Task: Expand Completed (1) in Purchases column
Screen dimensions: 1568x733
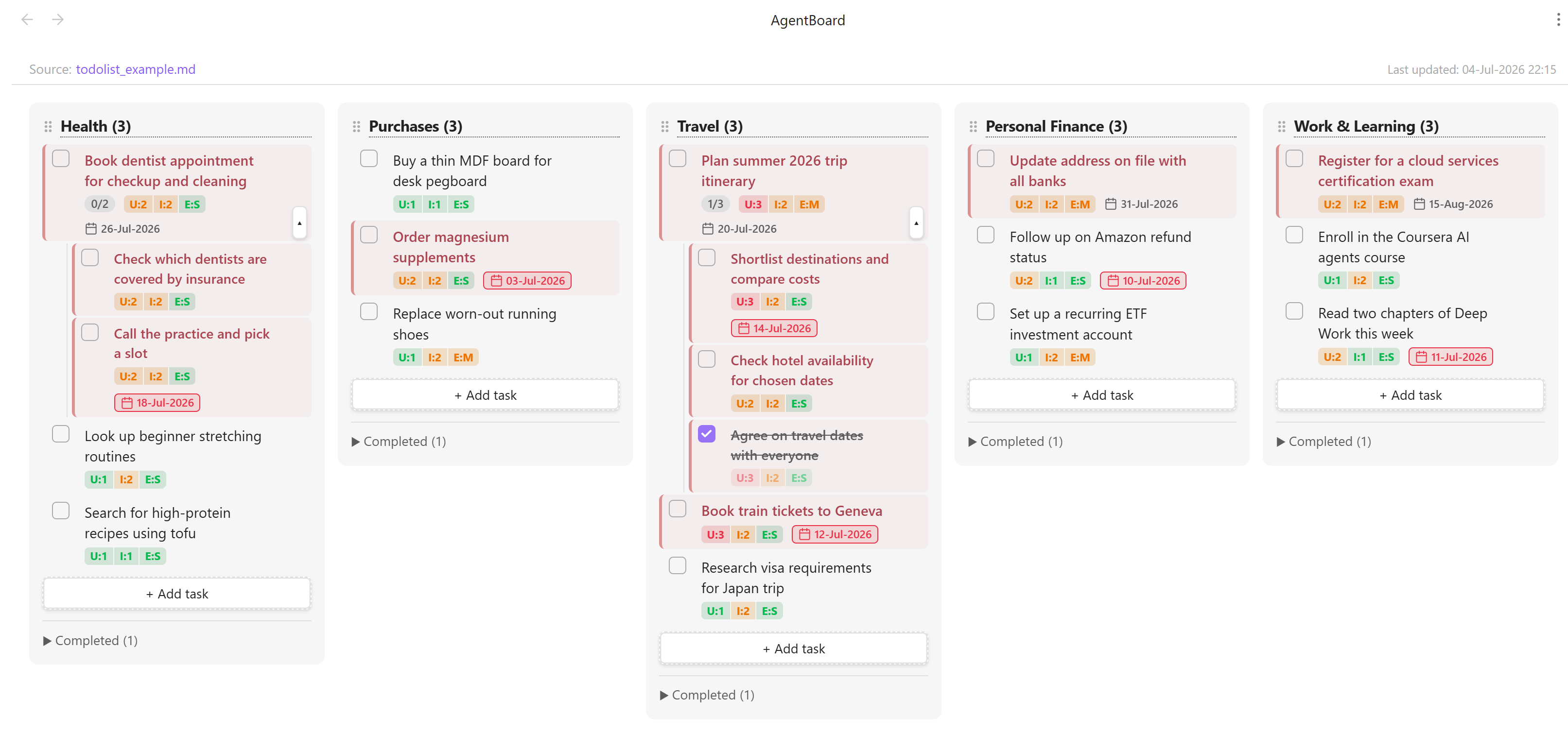Action: point(399,442)
